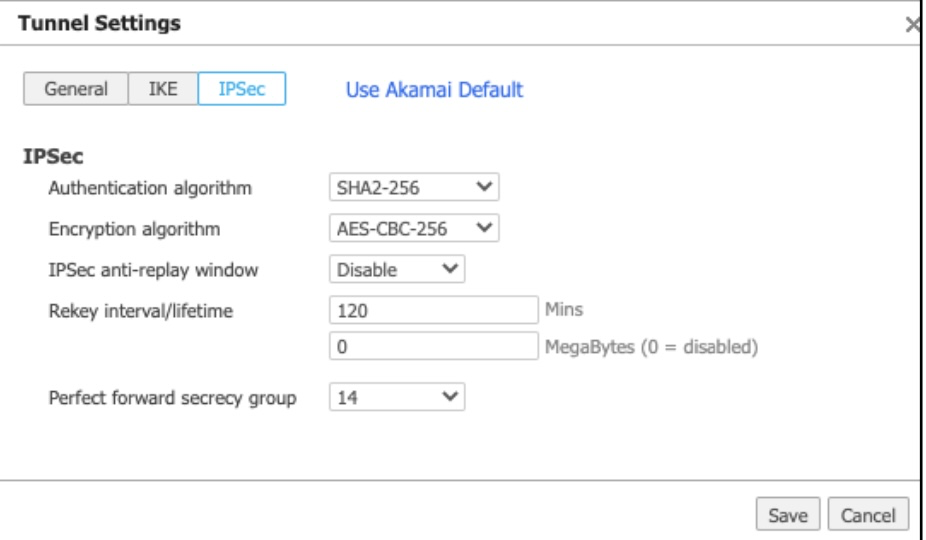Viewport: 926px width, 540px height.
Task: Switch to the General tab
Action: pyautogui.click(x=76, y=89)
